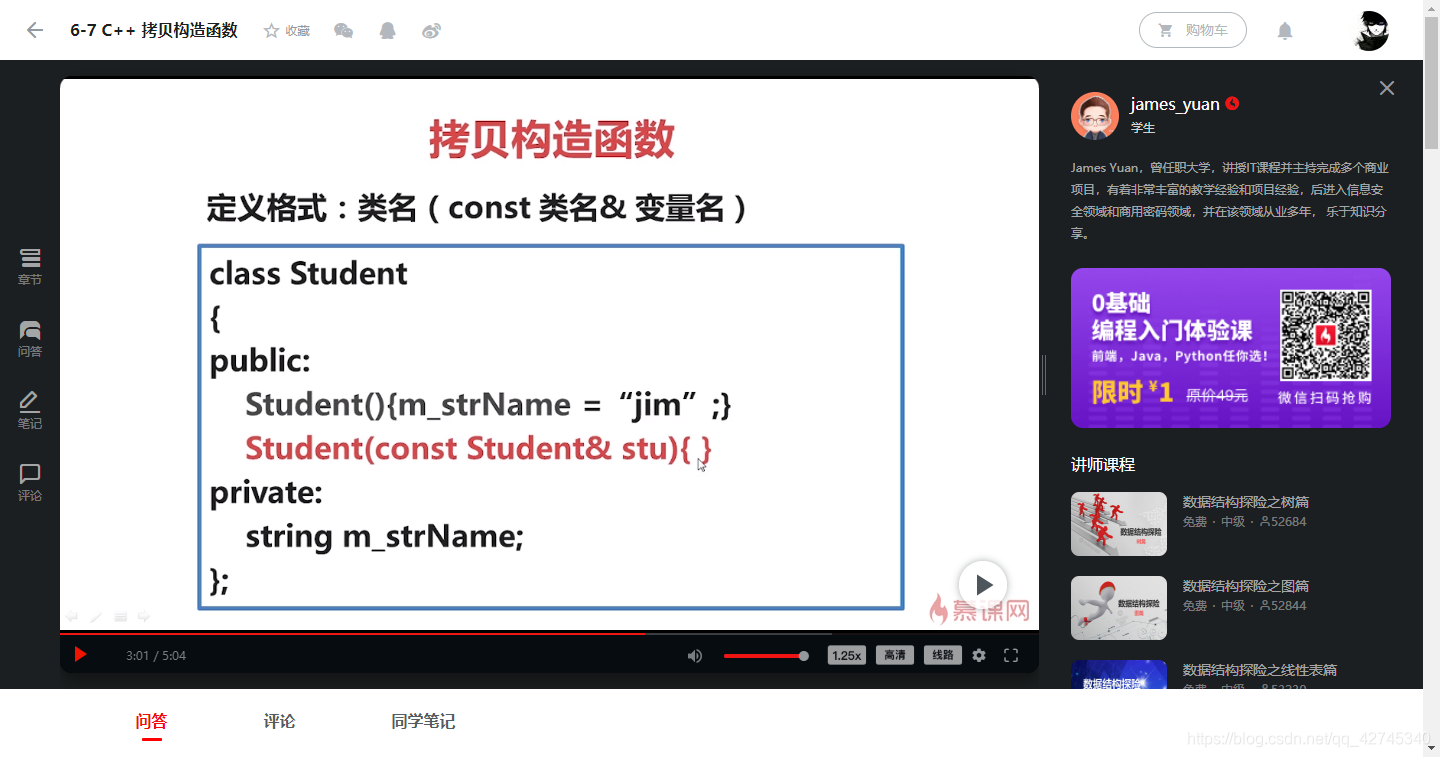1440x757 pixels.
Task: Click the 学生 label under instructor name
Action: click(1143, 128)
